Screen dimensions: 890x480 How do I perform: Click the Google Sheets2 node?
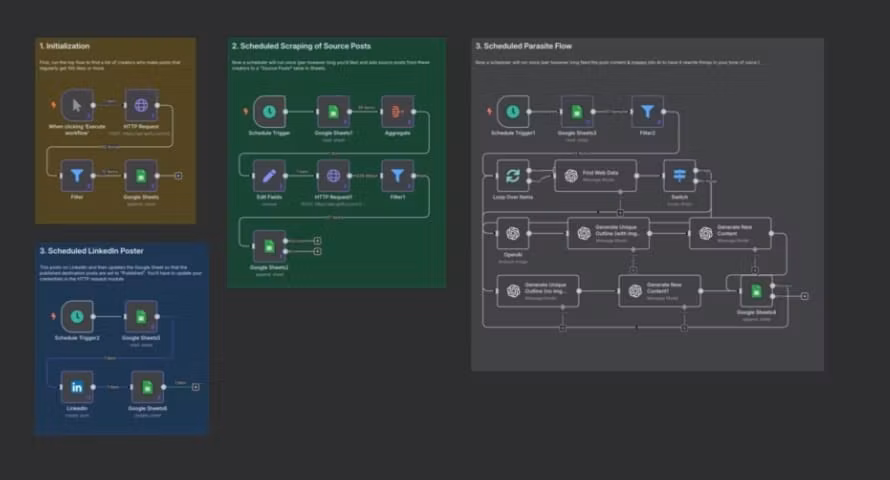tap(269, 246)
